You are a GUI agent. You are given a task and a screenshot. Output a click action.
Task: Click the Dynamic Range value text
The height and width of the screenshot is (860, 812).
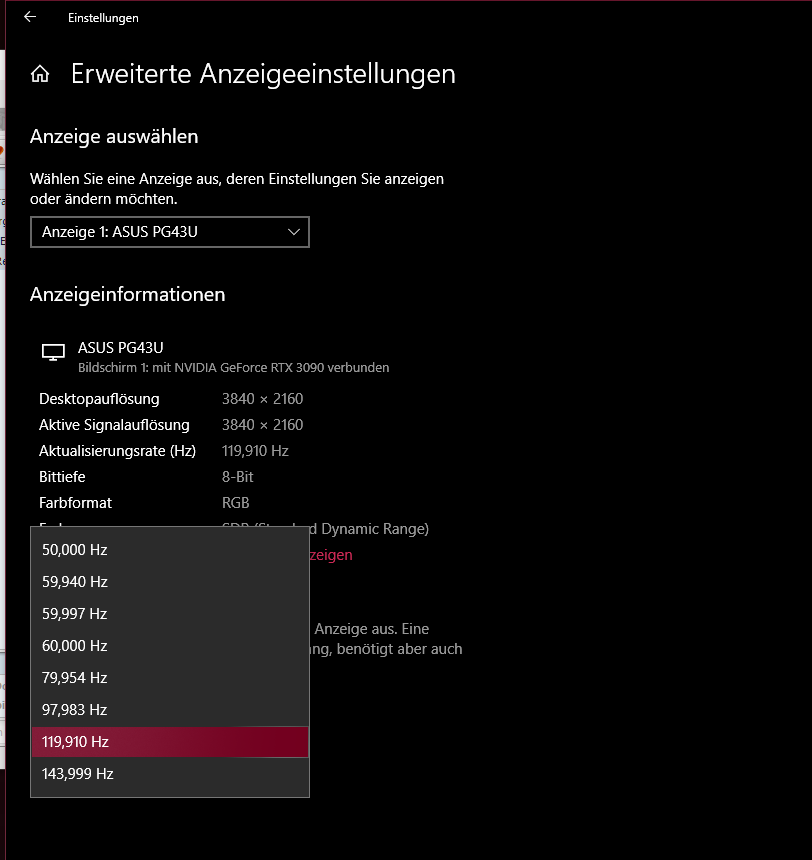click(x=369, y=529)
